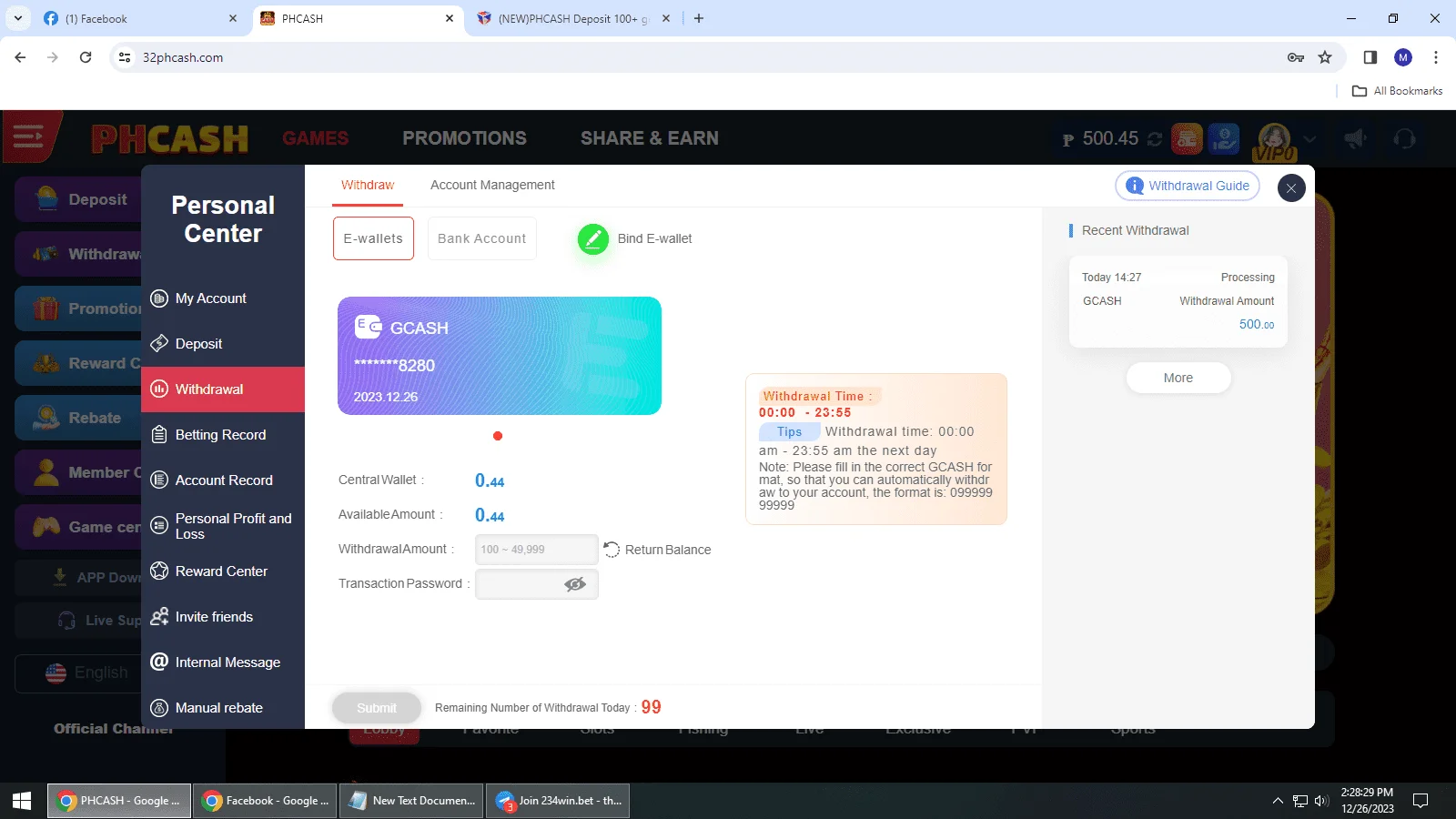Click the recent GCASH 500.00 withdrawal entry

[1178, 301]
